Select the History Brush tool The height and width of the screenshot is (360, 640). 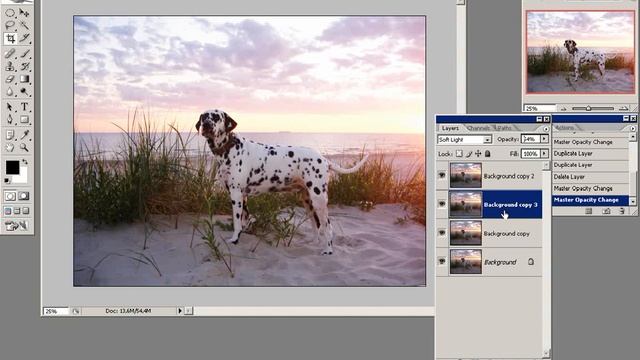[x=24, y=66]
